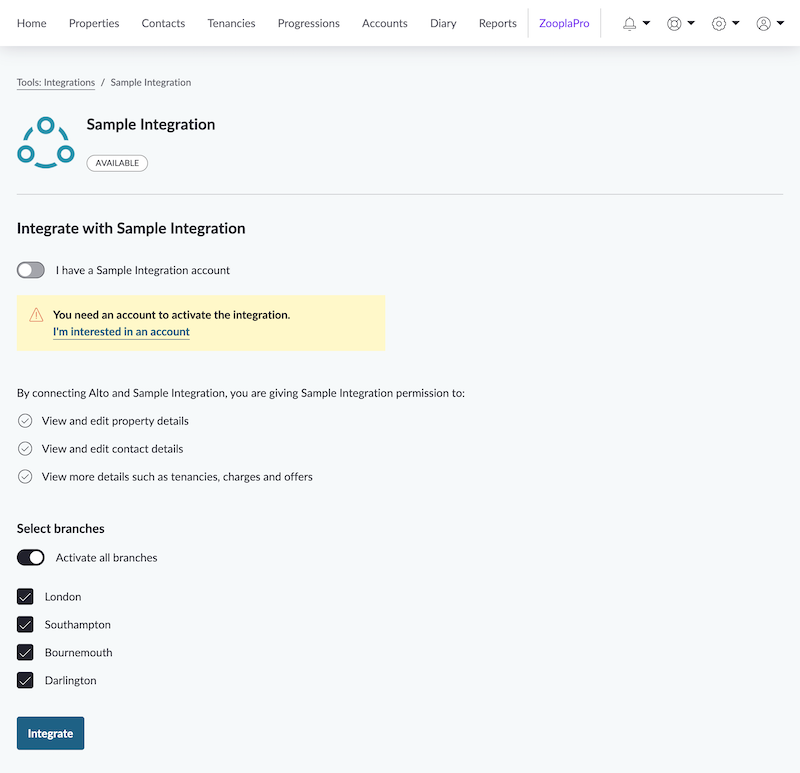Open the user profile icon
The height and width of the screenshot is (773, 800).
(x=764, y=23)
